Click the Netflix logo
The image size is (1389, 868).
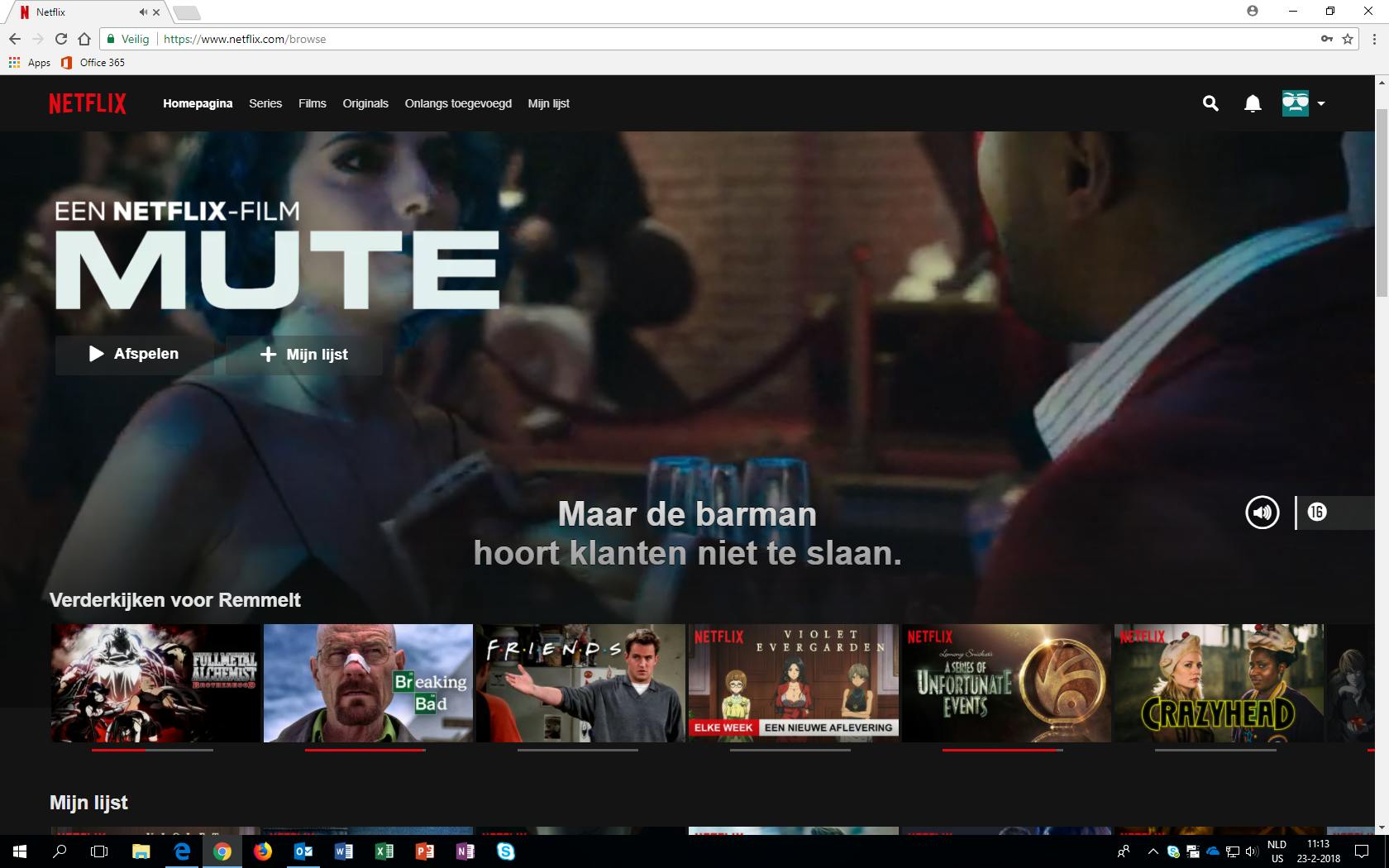(x=88, y=103)
